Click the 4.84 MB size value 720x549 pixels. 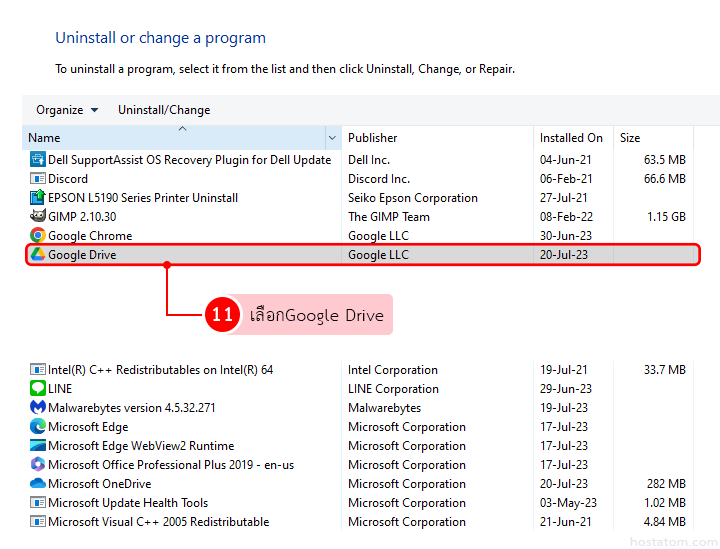[665, 522]
